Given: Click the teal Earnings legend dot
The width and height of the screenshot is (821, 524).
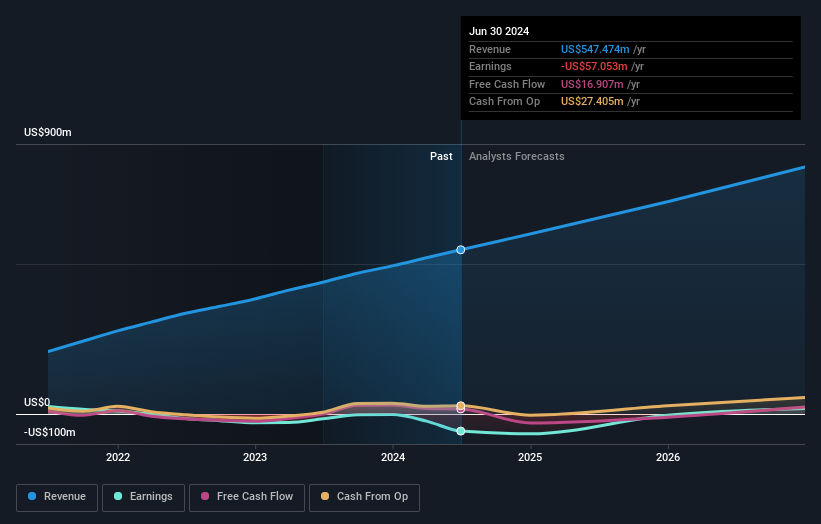Looking at the screenshot, I should point(118,496).
